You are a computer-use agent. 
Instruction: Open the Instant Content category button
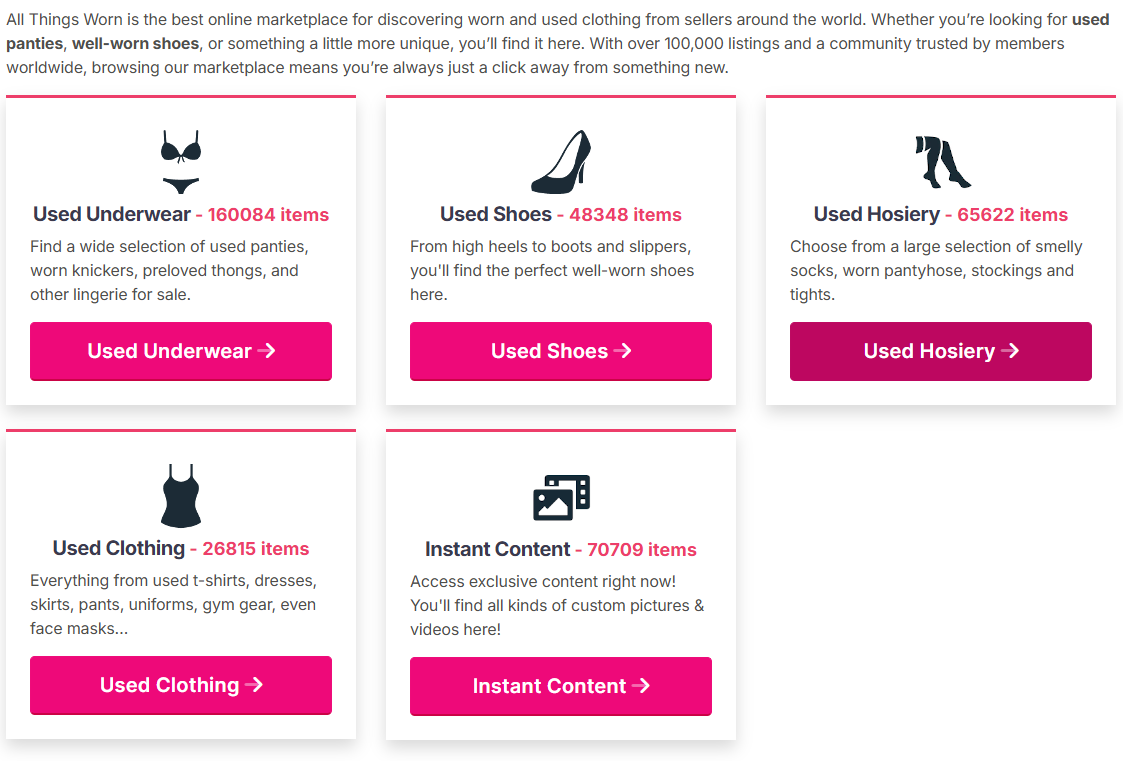pyautogui.click(x=560, y=686)
